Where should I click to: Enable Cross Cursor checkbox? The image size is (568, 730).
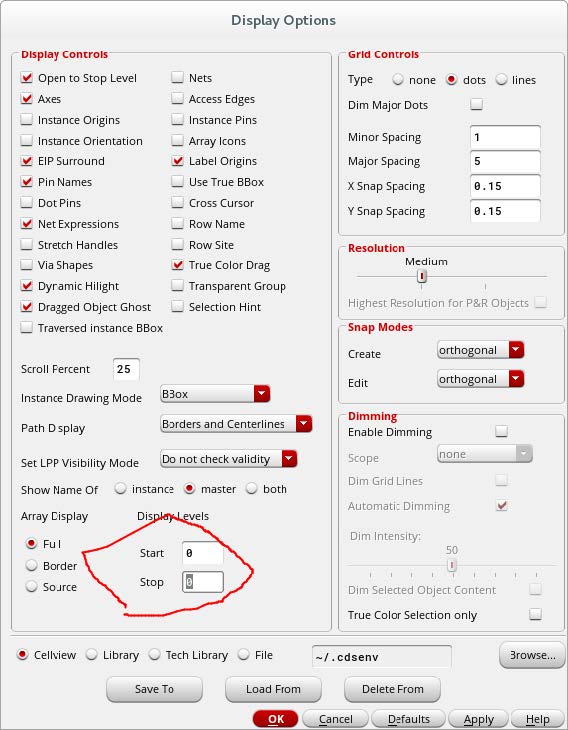click(x=177, y=203)
